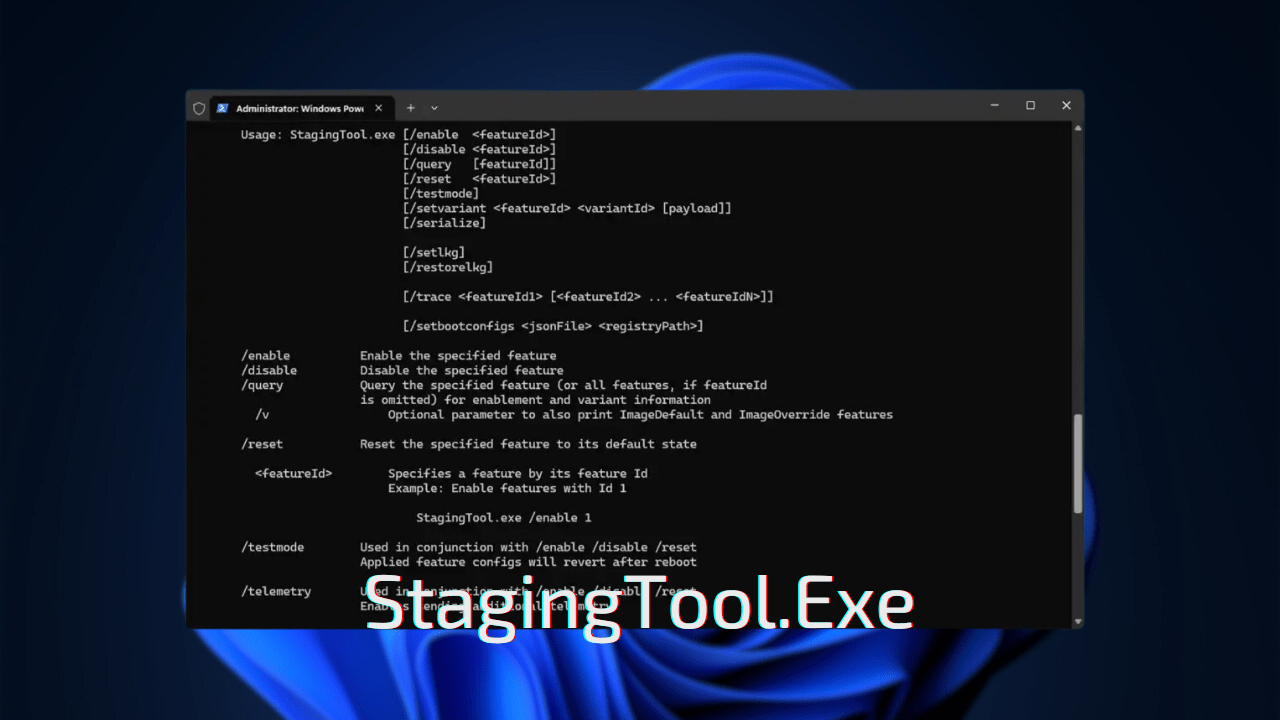Click "Reset the specified feature to its default state"
The width and height of the screenshot is (1280, 720).
tap(528, 444)
